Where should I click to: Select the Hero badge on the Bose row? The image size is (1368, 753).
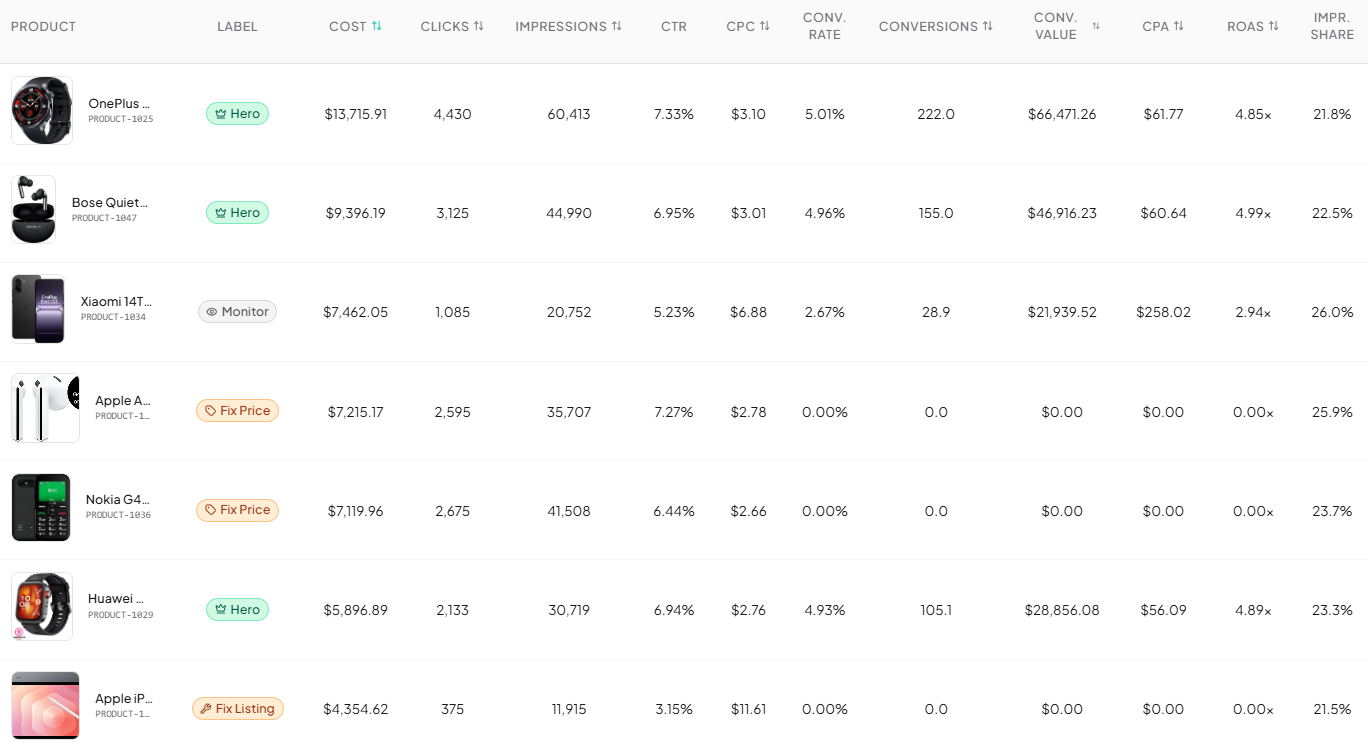[237, 212]
